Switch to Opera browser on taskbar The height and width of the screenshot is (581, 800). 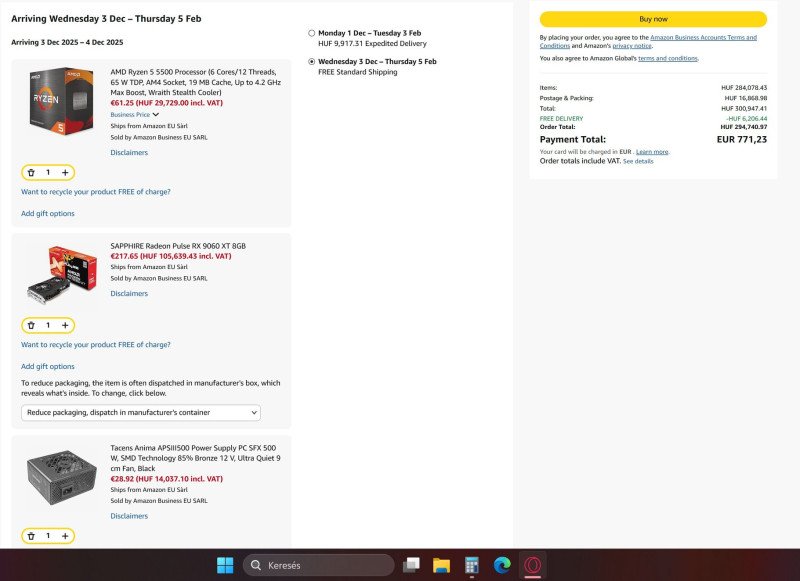533,565
